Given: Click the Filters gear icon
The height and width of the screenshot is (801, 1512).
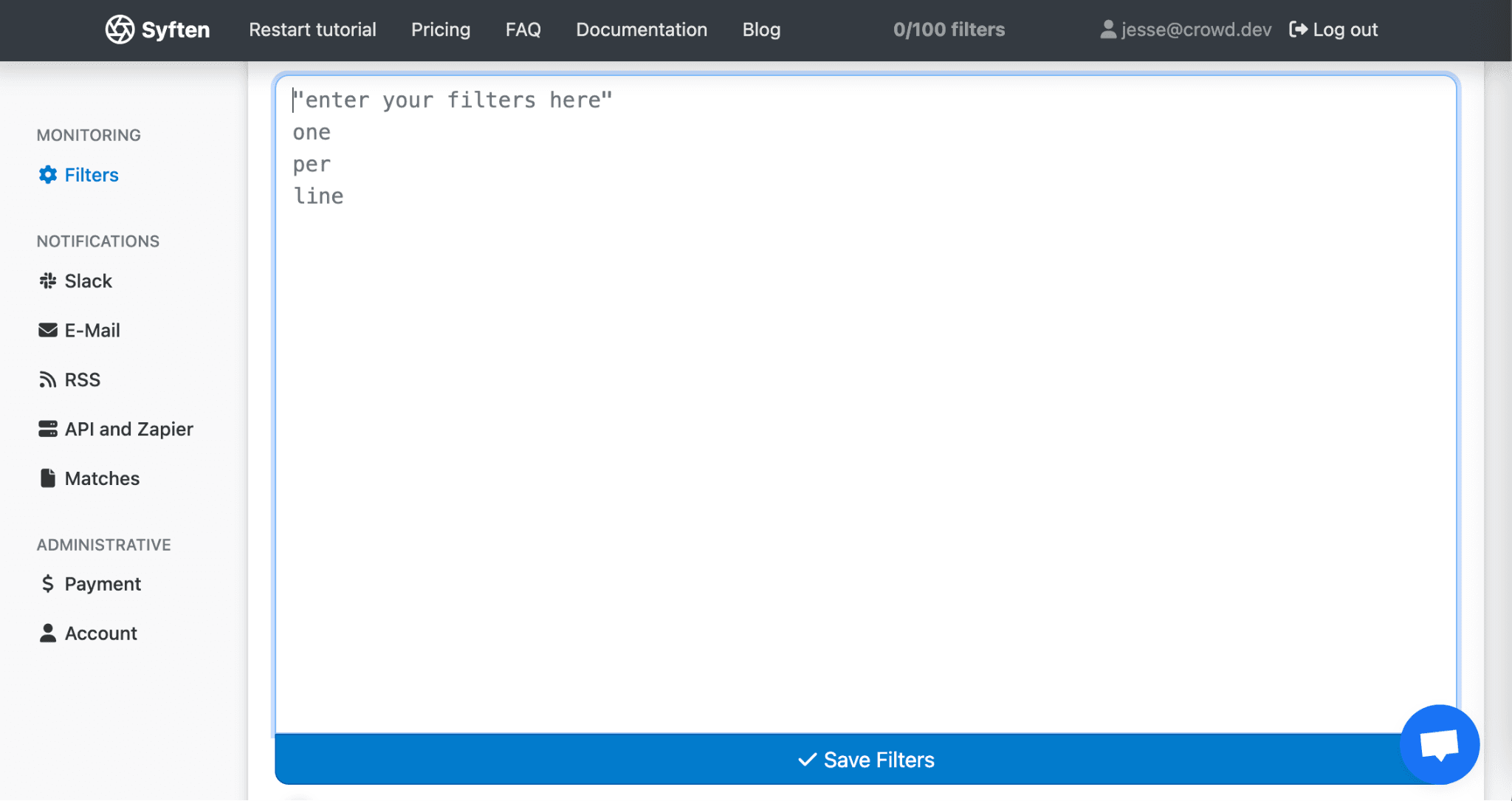Looking at the screenshot, I should [48, 175].
